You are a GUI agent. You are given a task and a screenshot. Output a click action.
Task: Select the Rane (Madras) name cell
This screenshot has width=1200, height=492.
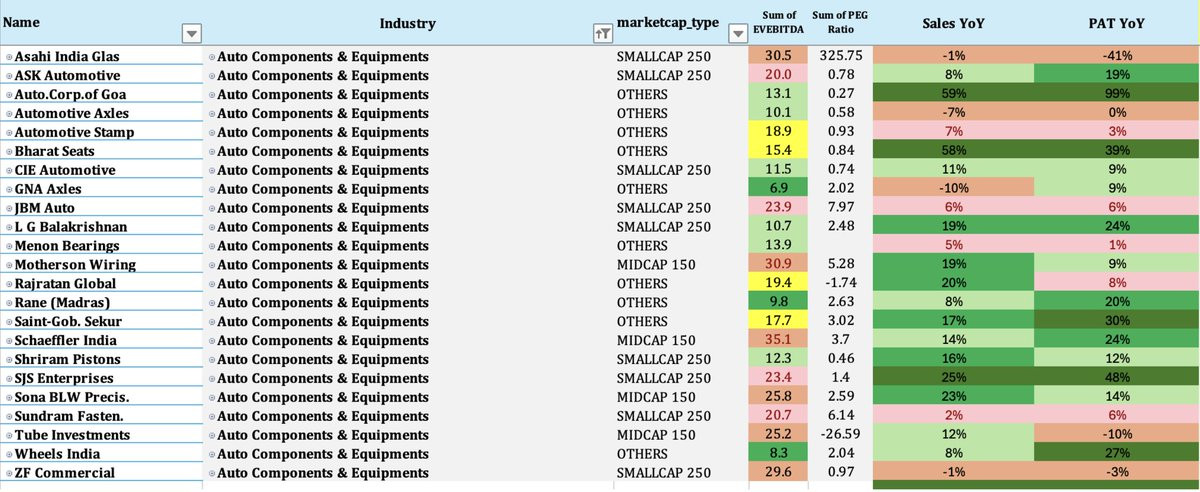[x=102, y=303]
